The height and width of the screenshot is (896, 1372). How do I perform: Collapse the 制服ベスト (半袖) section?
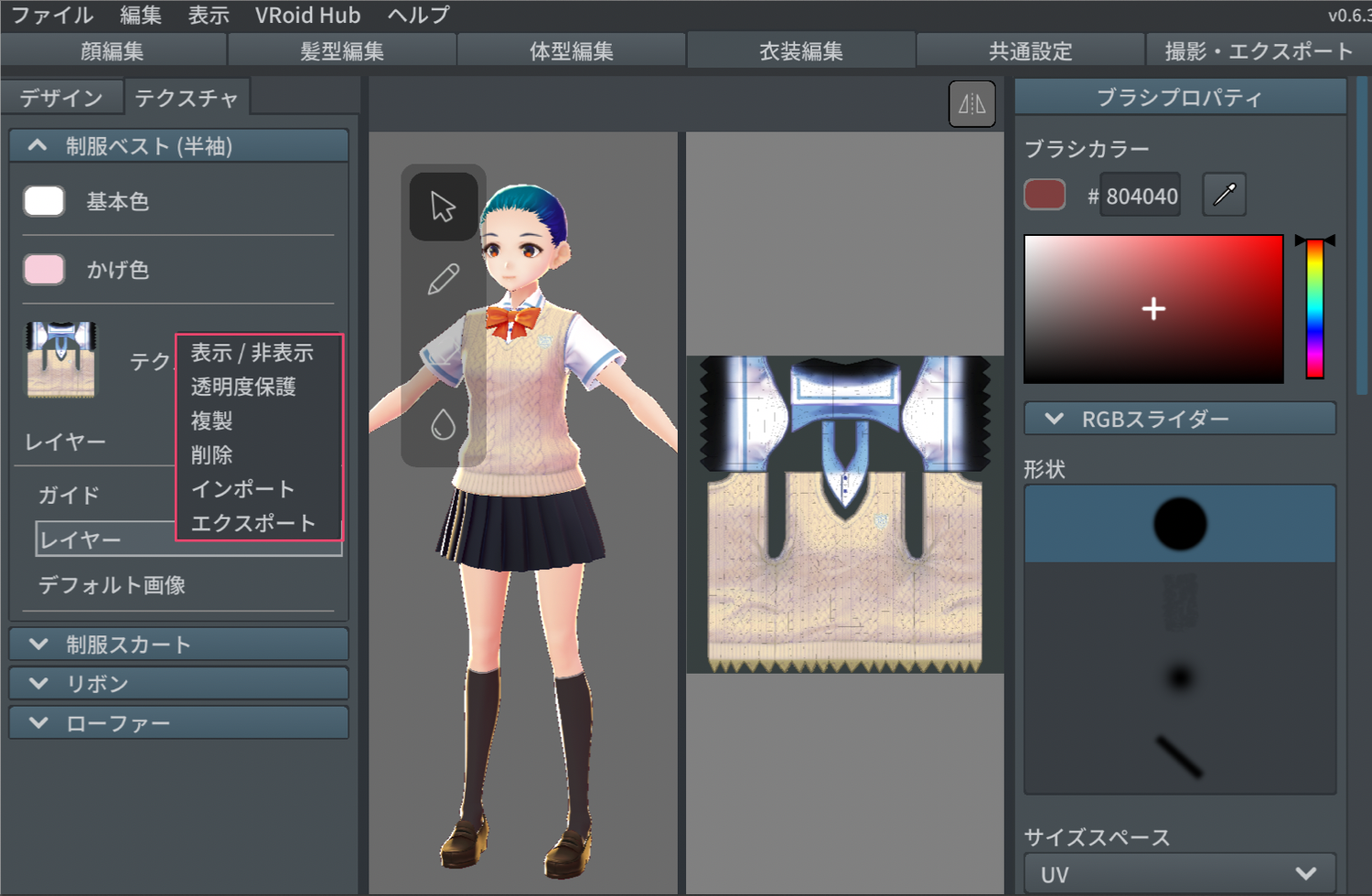[178, 146]
